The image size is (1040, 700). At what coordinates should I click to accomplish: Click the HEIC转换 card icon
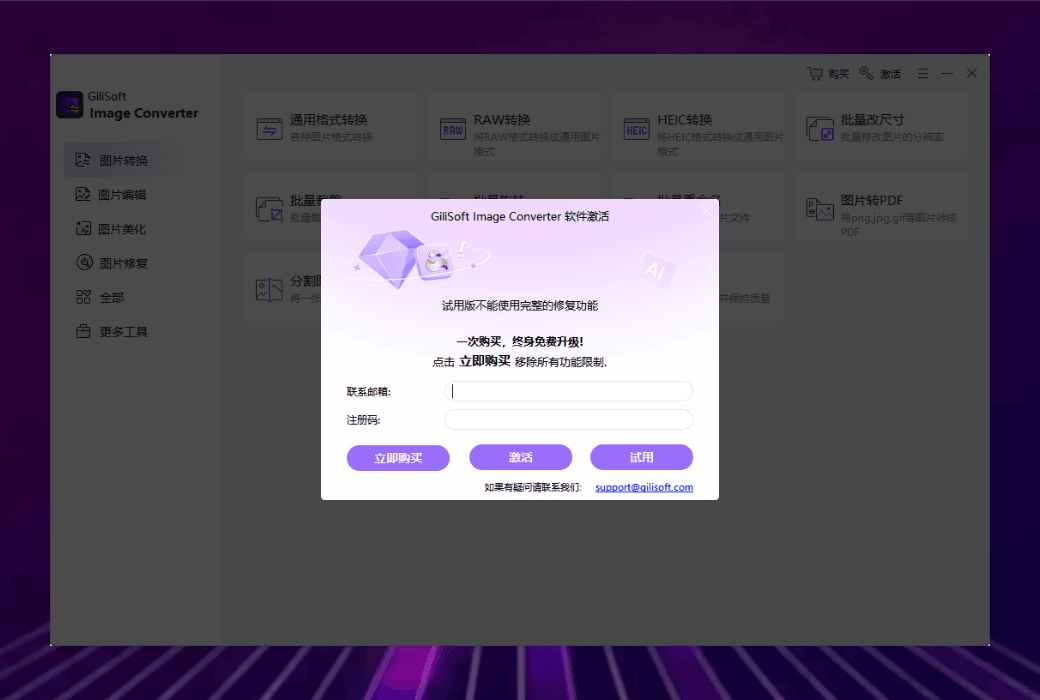(x=637, y=129)
